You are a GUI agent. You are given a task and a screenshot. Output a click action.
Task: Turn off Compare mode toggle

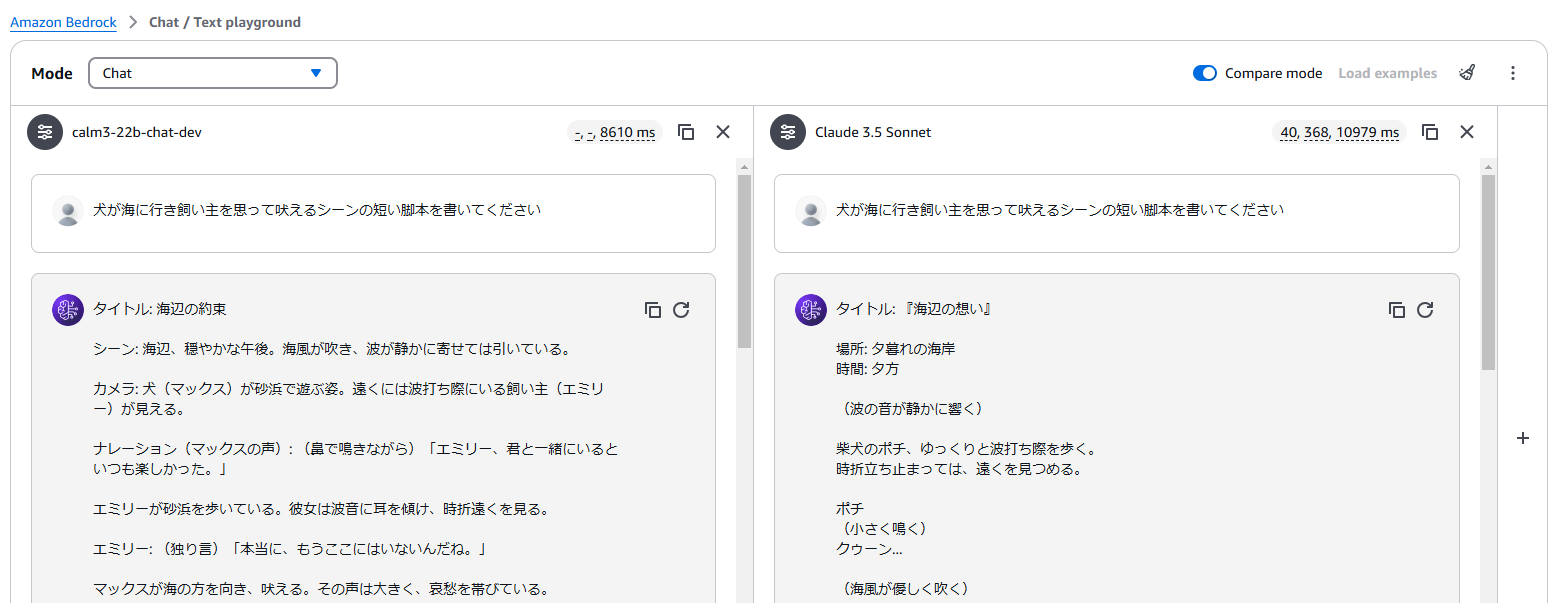coord(1205,73)
